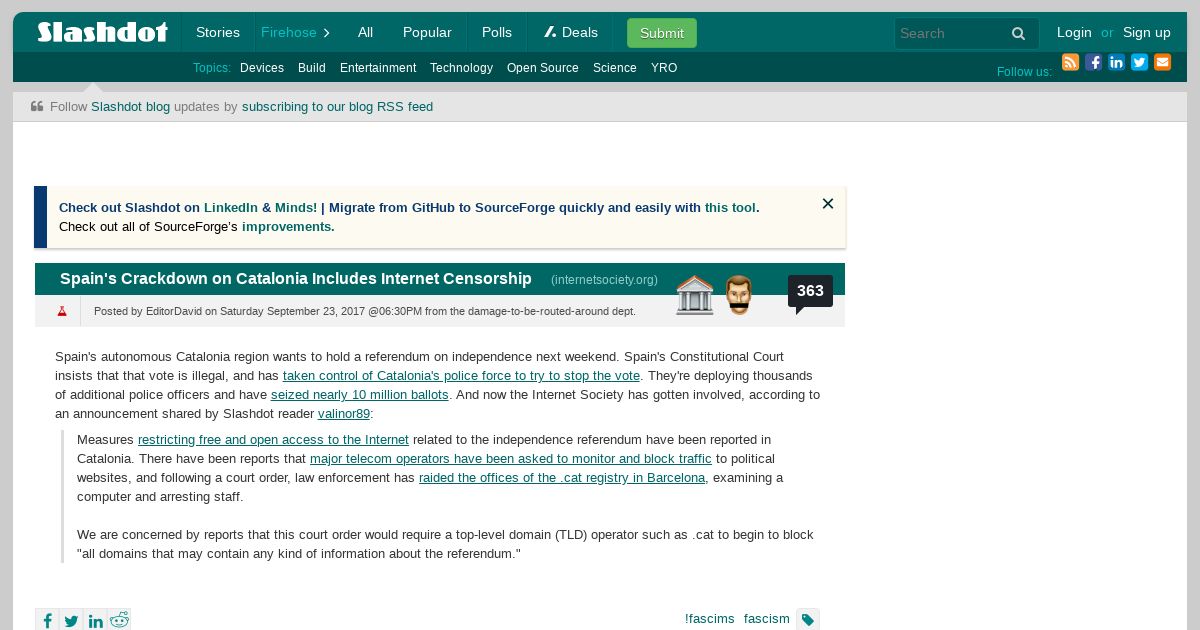Share story on Twitter below article
1200x630 pixels.
pyautogui.click(x=71, y=620)
